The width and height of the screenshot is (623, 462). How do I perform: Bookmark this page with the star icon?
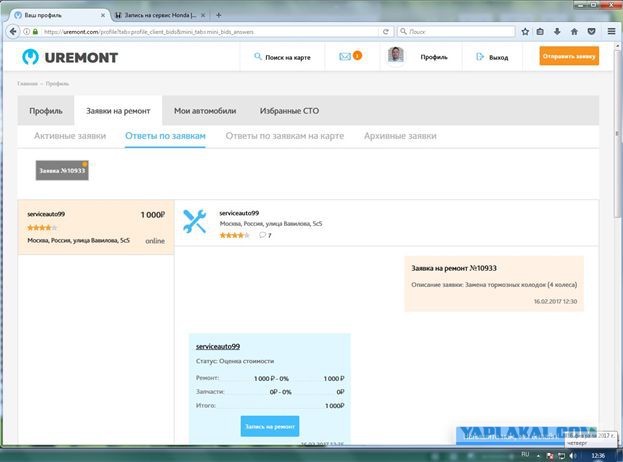pyautogui.click(x=525, y=31)
